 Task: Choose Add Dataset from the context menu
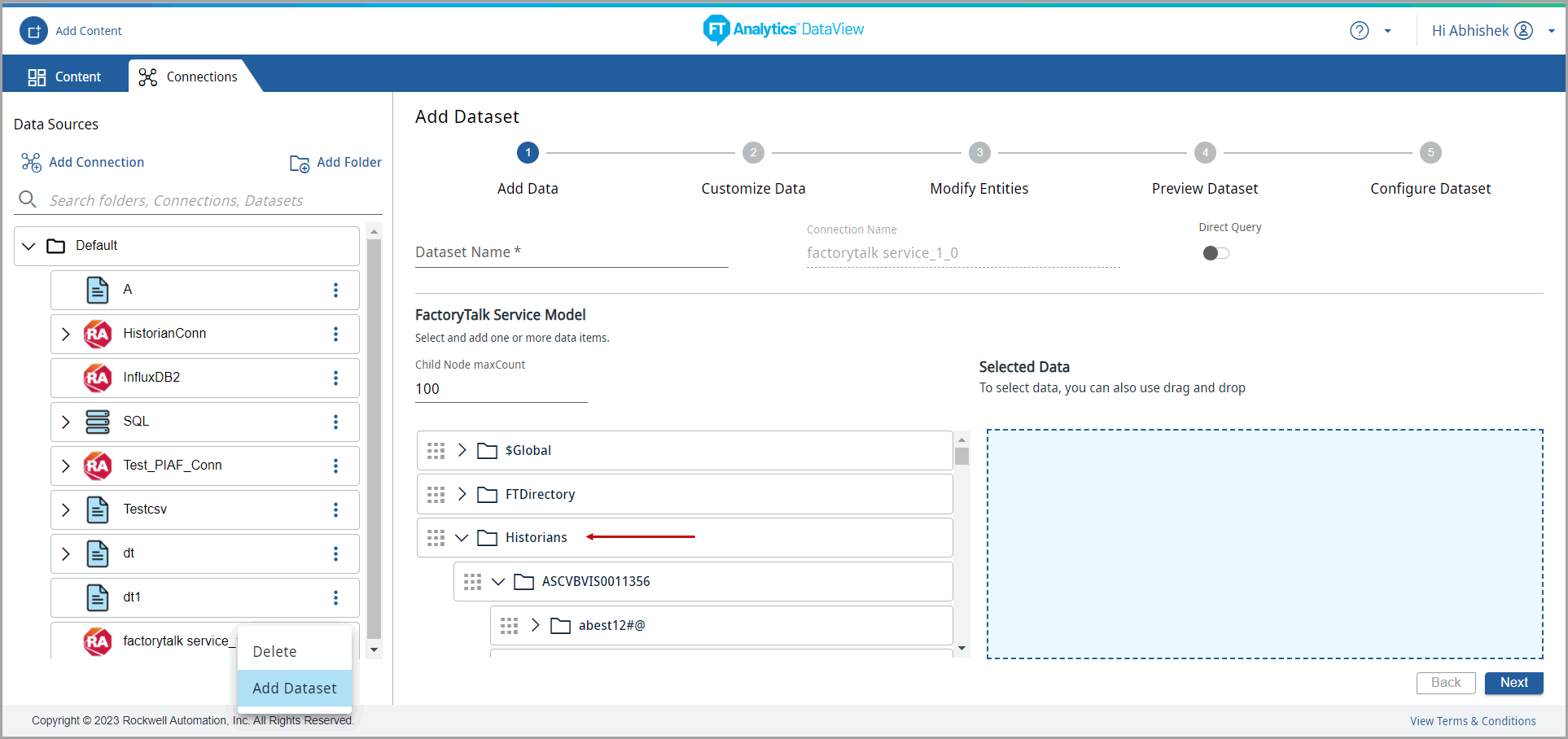tap(294, 689)
